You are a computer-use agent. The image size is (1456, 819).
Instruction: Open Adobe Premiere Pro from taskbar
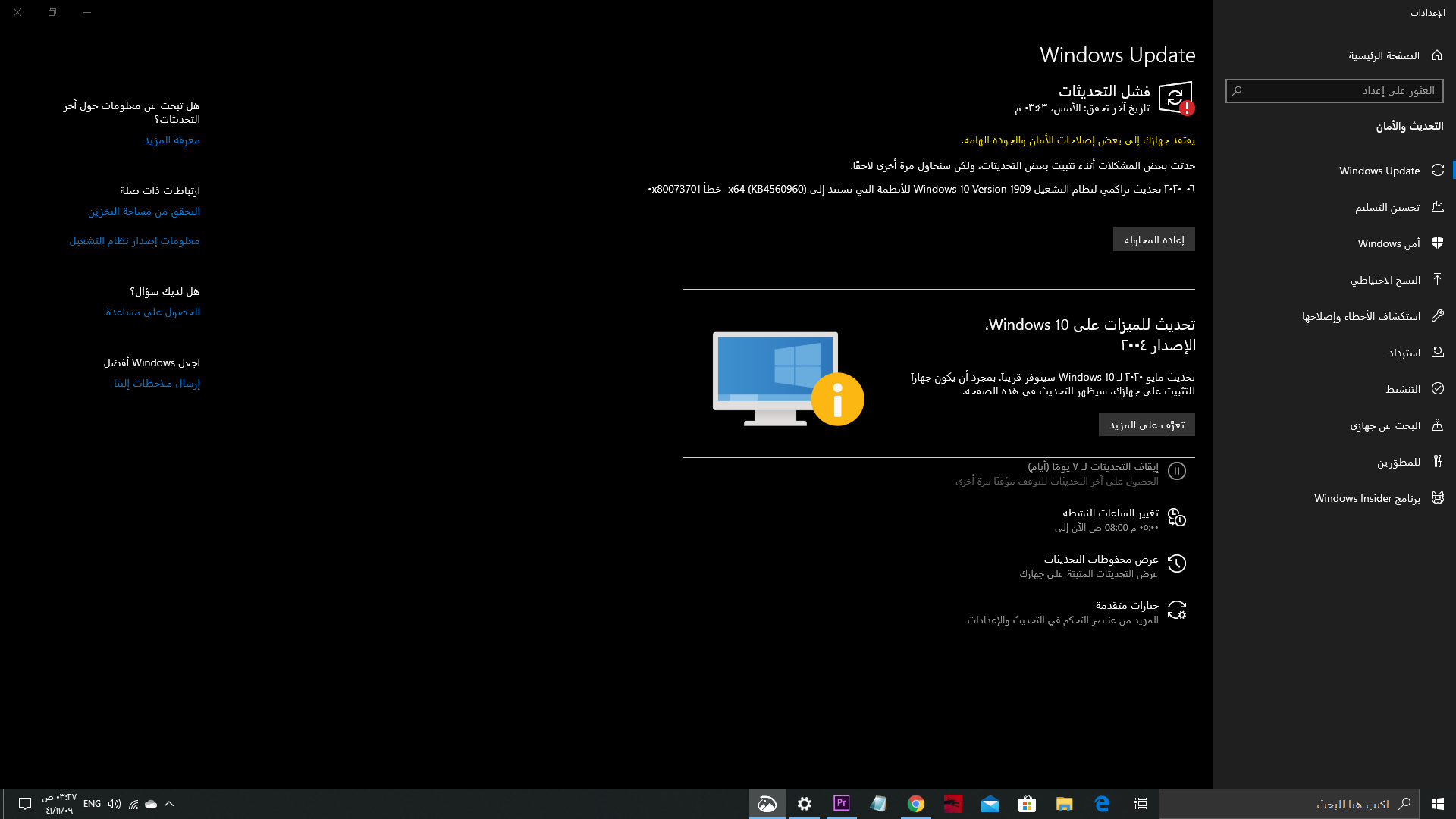point(841,804)
